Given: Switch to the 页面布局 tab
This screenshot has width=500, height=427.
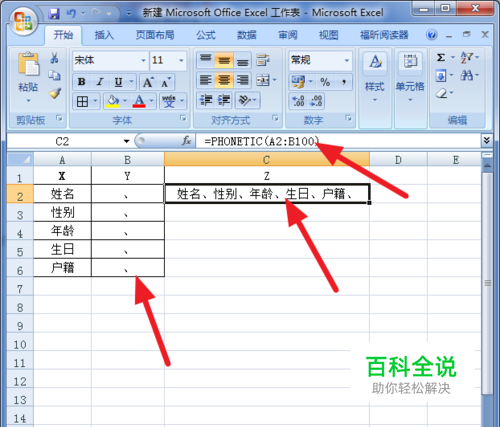Looking at the screenshot, I should coord(155,35).
